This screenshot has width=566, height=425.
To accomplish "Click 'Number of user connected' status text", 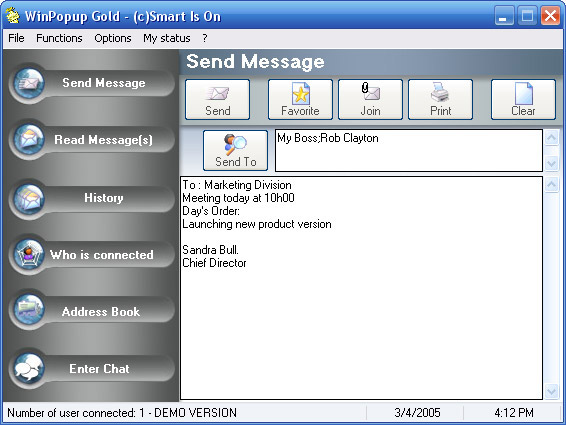I will click(x=122, y=413).
